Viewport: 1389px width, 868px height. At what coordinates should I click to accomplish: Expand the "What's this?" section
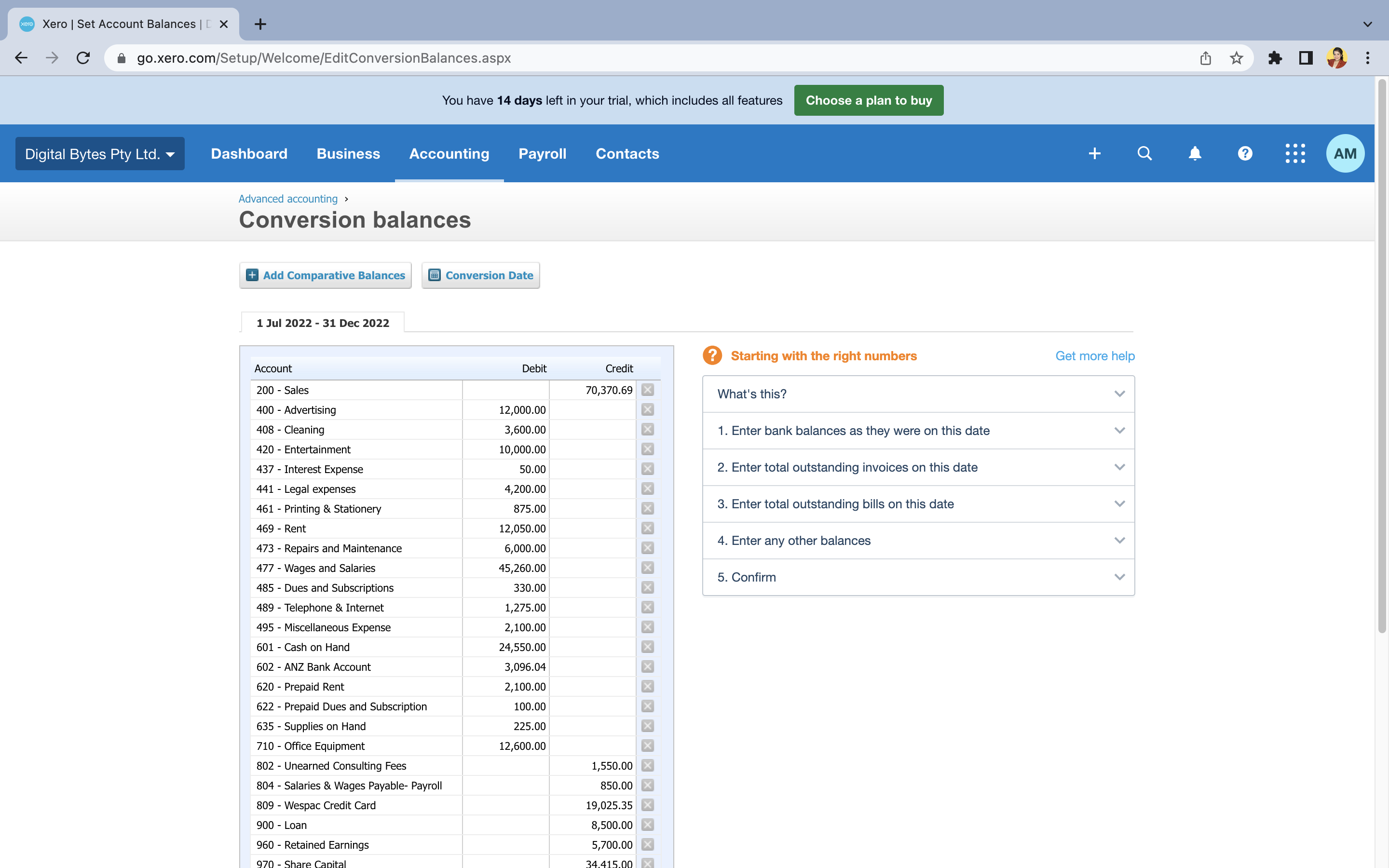pyautogui.click(x=918, y=394)
